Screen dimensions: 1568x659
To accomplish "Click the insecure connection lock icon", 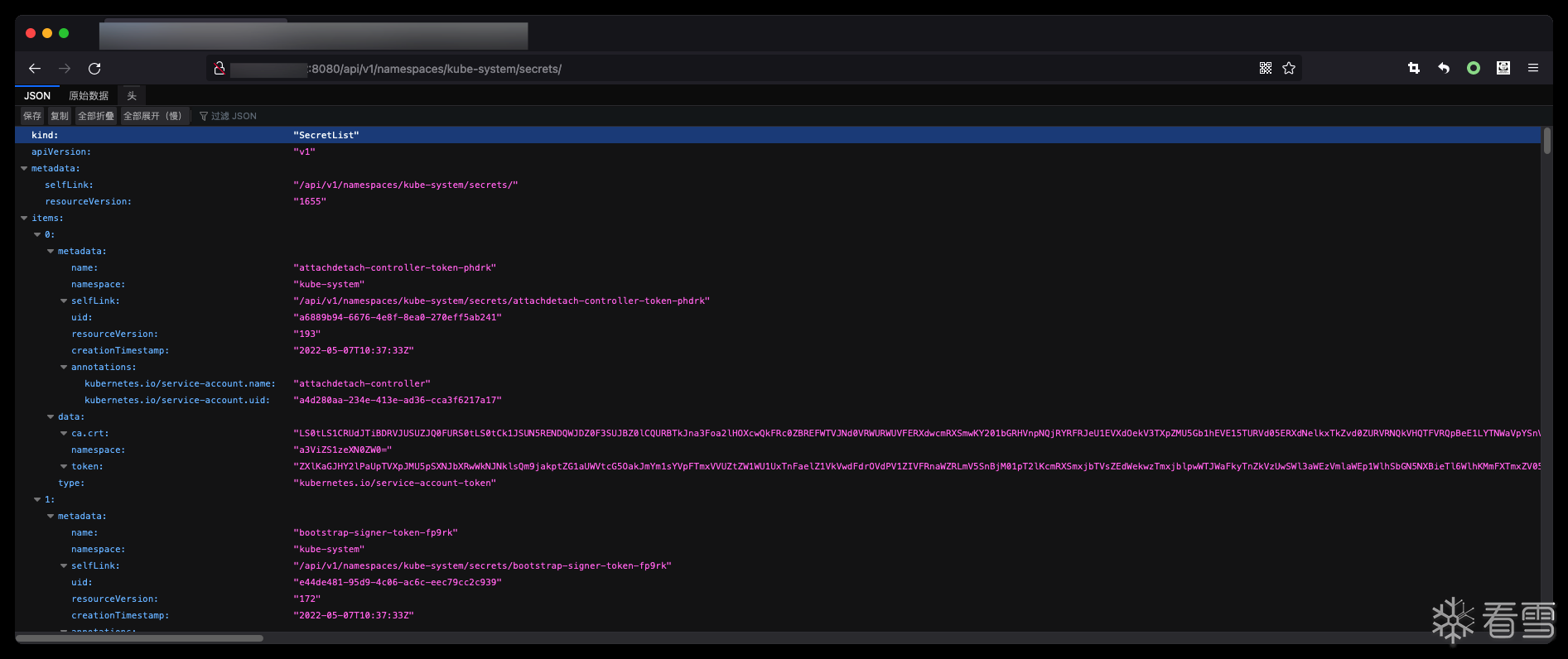I will point(220,69).
